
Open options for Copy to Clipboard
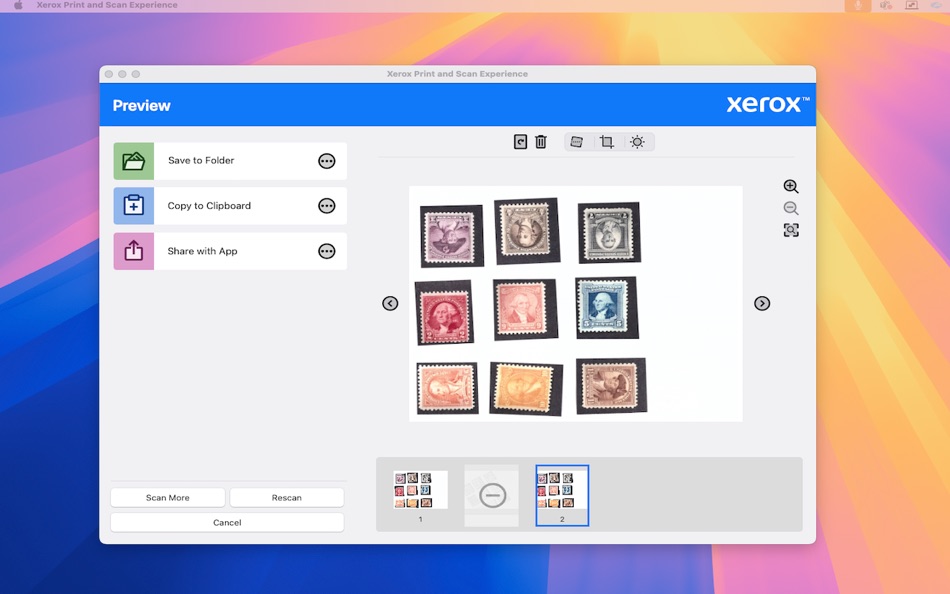click(x=327, y=206)
